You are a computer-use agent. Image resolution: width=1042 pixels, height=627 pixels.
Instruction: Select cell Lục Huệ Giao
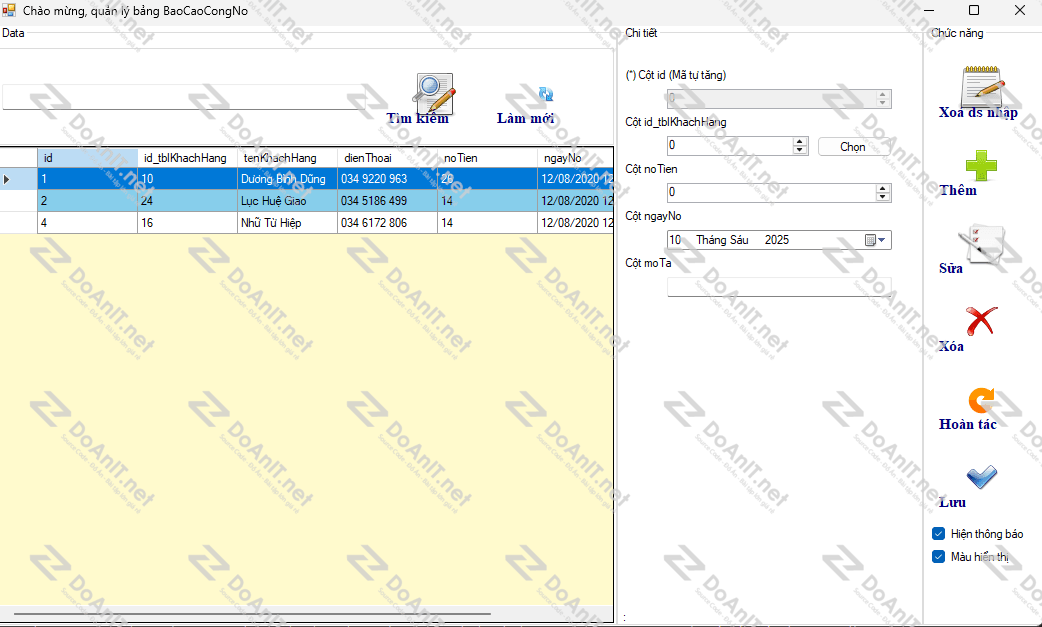287,201
